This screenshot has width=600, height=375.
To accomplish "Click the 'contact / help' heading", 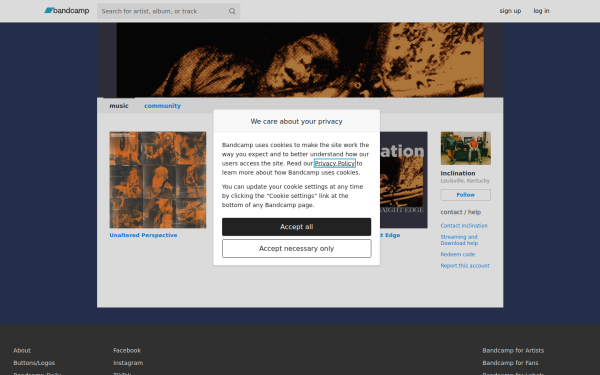I will [460, 212].
